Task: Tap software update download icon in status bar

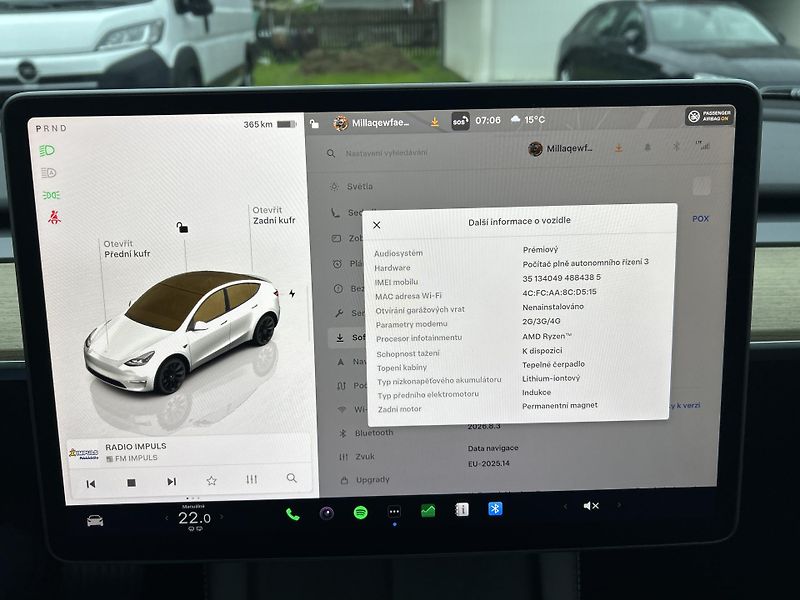Action: (x=434, y=122)
